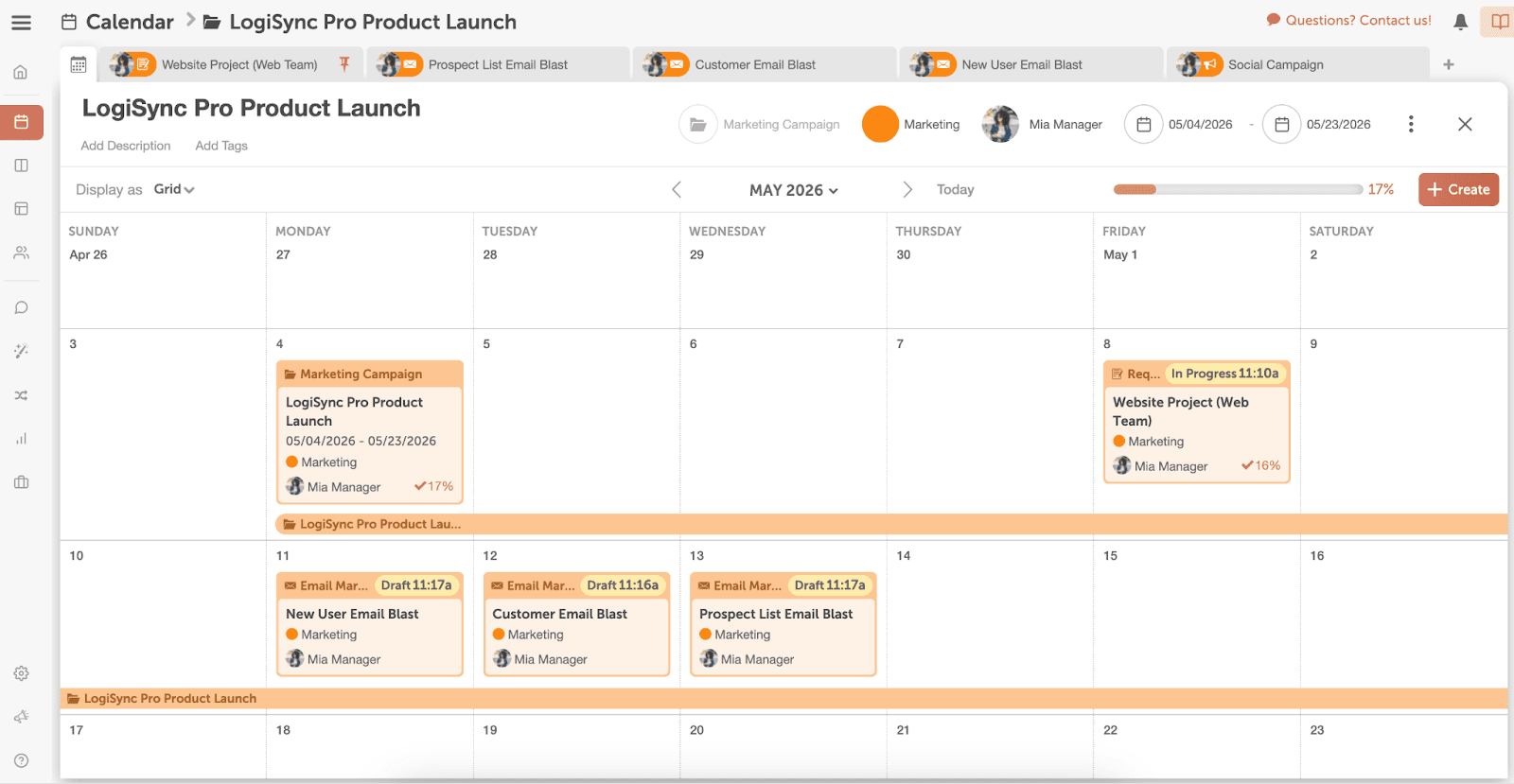Open the help question mark icon
This screenshot has width=1514, height=784.
click(x=22, y=760)
